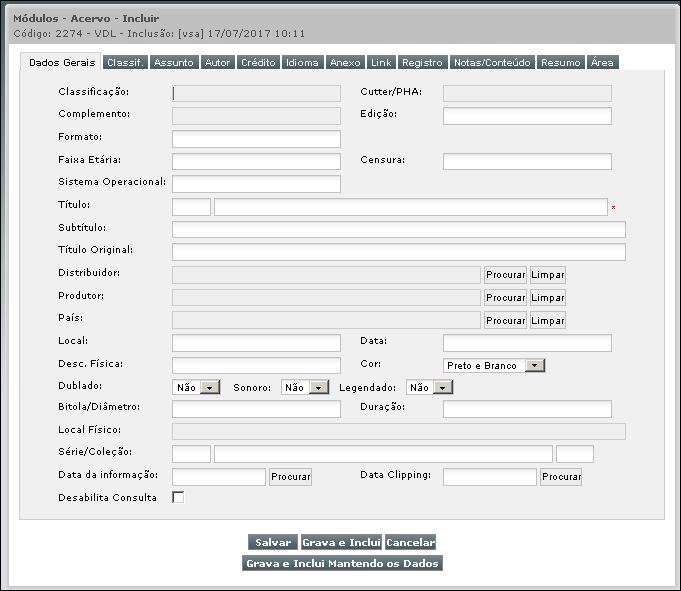Tick the Desabilita Consulta checkbox
Image resolution: width=681 pixels, height=591 pixels.
[x=178, y=497]
